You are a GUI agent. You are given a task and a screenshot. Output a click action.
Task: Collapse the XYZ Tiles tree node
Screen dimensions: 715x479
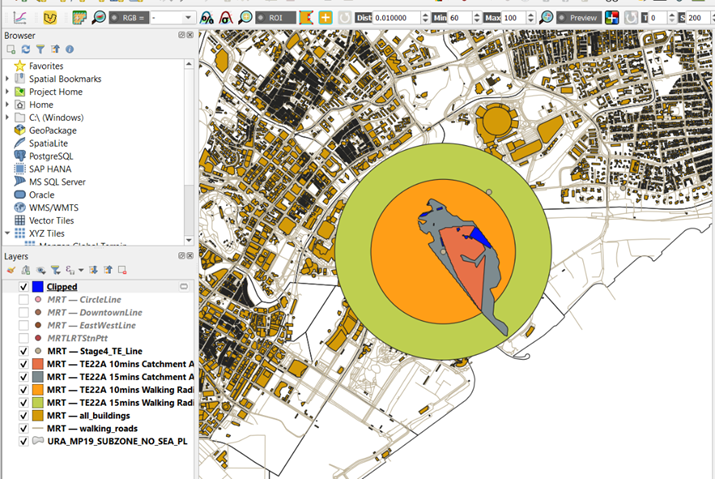click(8, 233)
